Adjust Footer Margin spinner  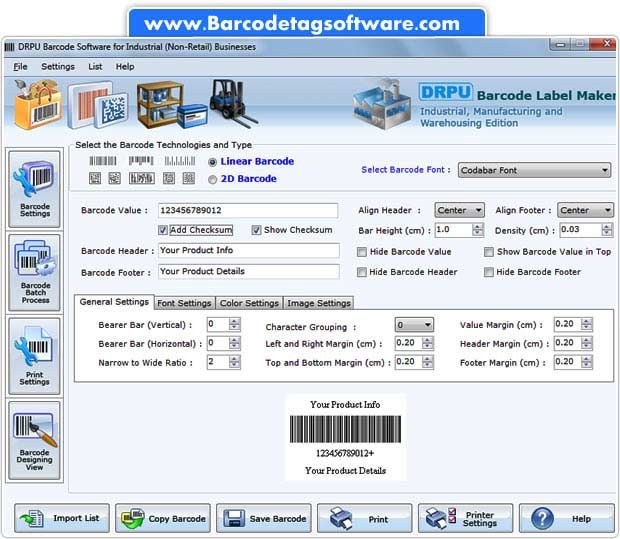pyautogui.click(x=586, y=361)
